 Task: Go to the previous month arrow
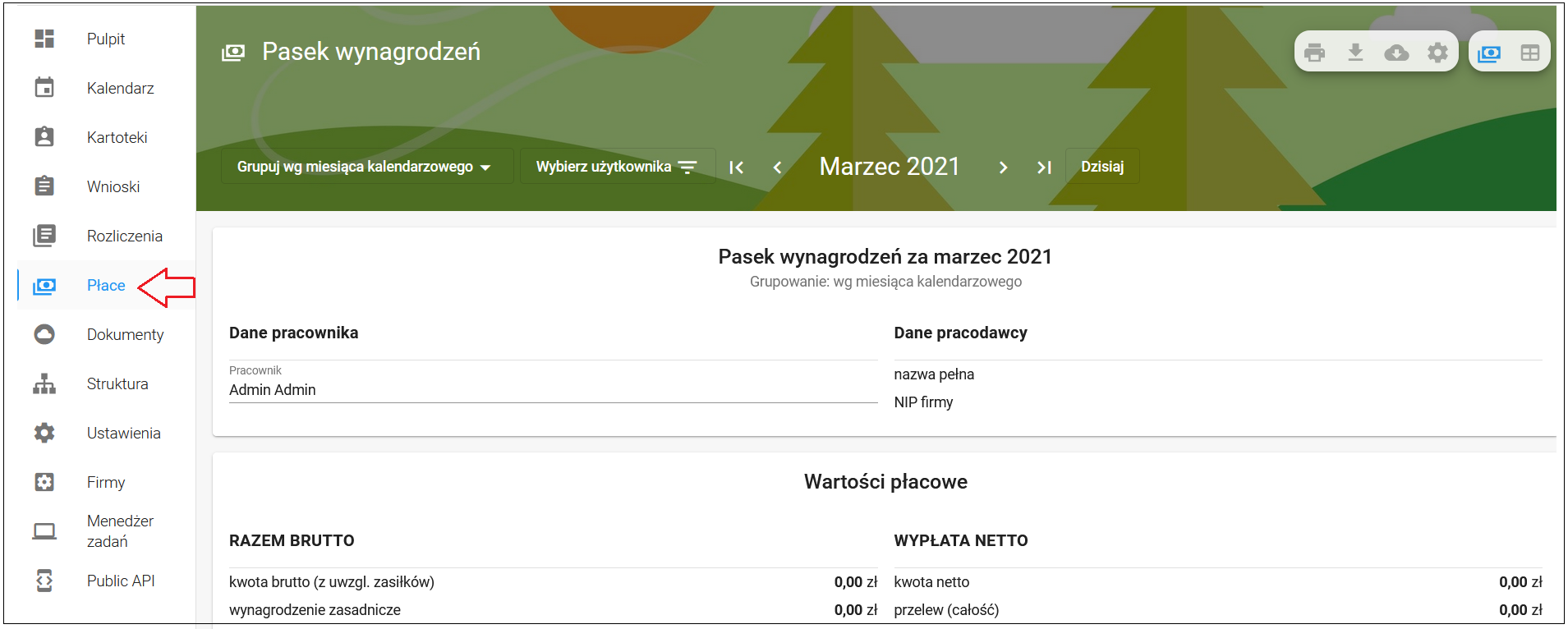pos(777,168)
